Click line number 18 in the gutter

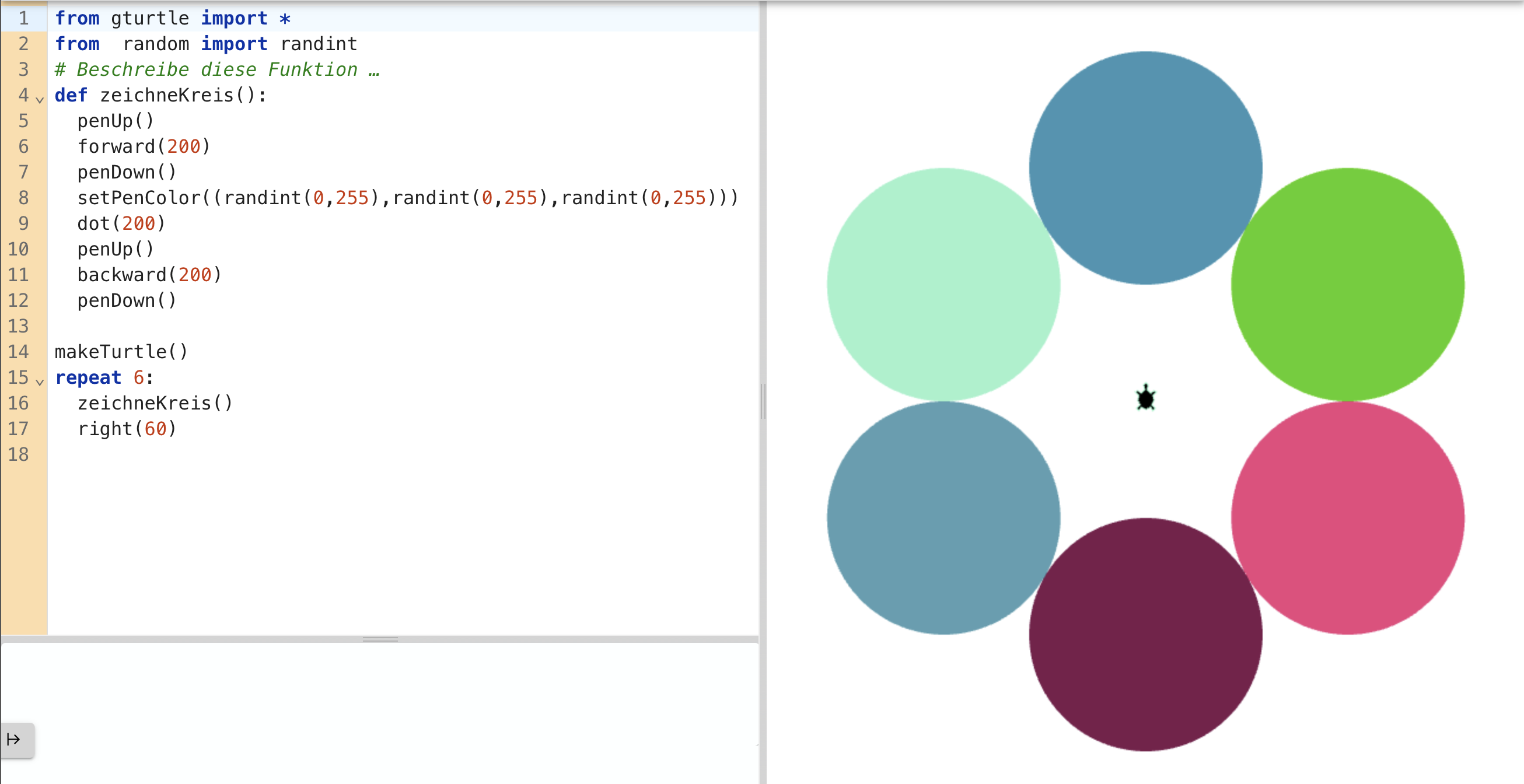[x=18, y=454]
